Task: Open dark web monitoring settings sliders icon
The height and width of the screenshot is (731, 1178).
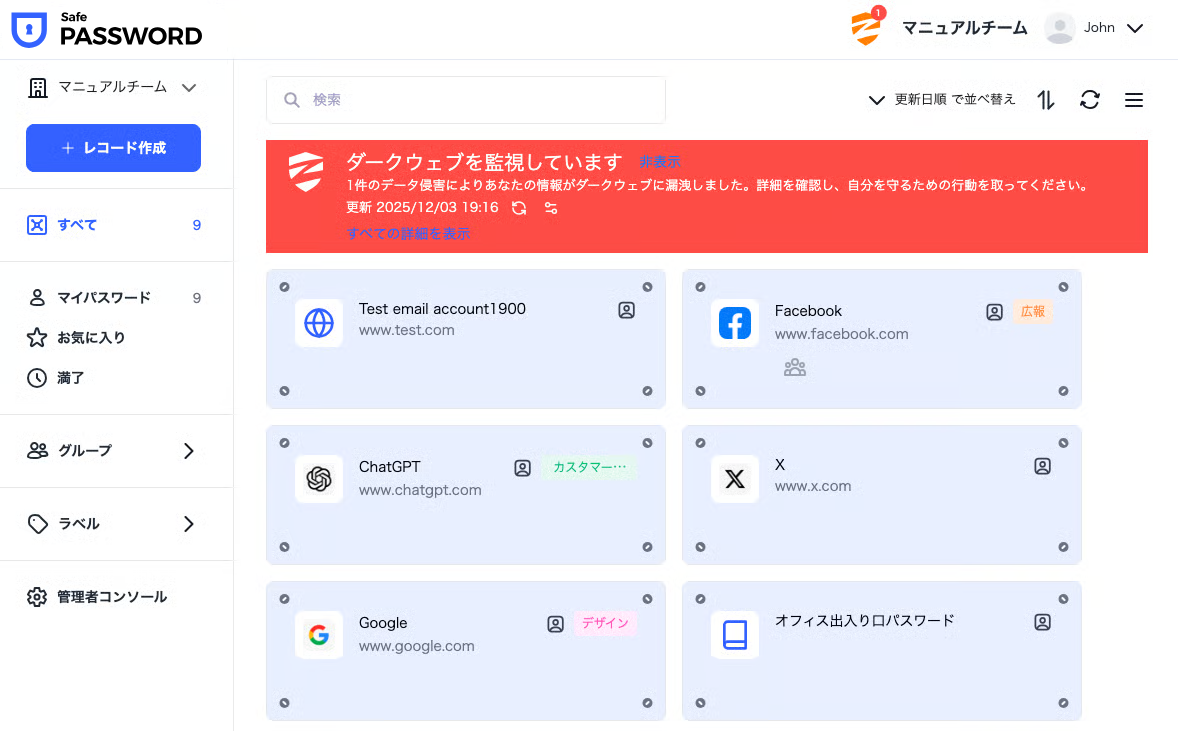Action: (551, 208)
